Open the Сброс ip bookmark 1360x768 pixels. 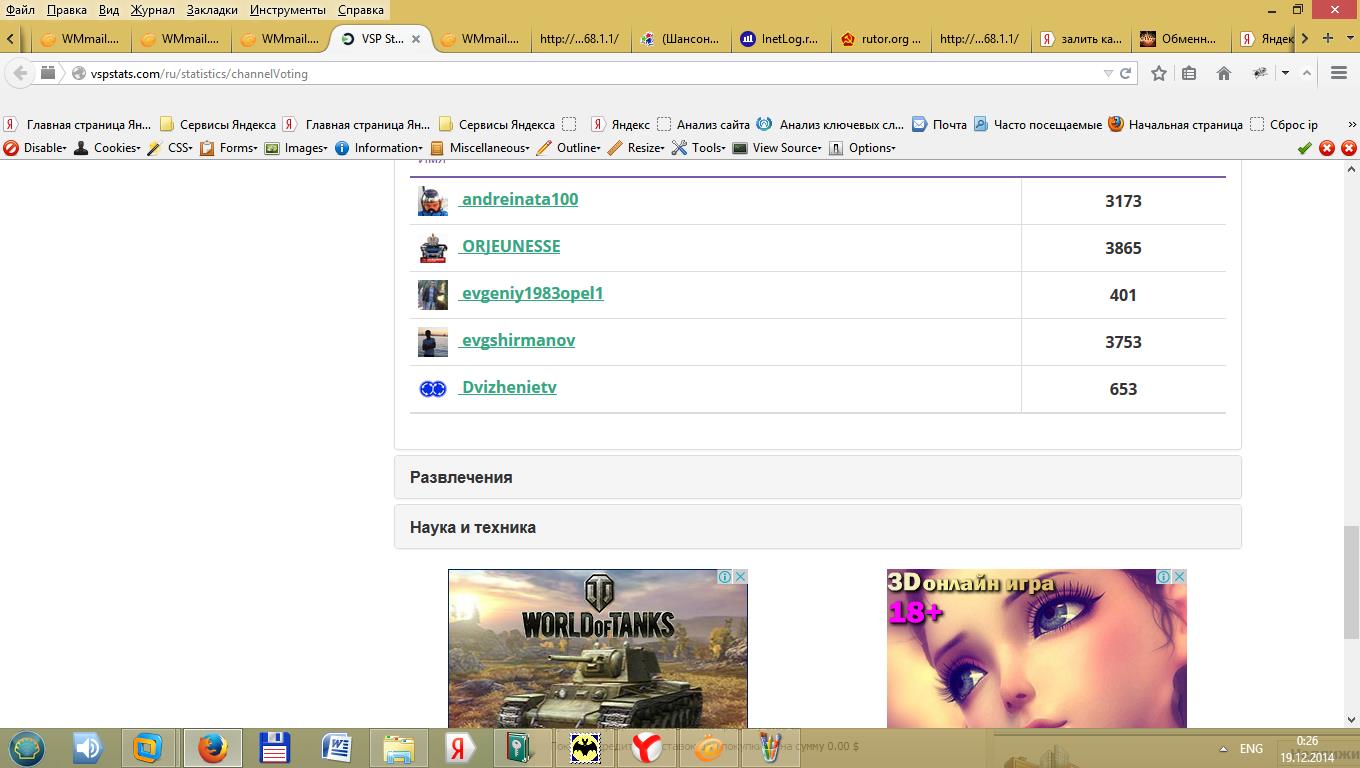[1284, 124]
